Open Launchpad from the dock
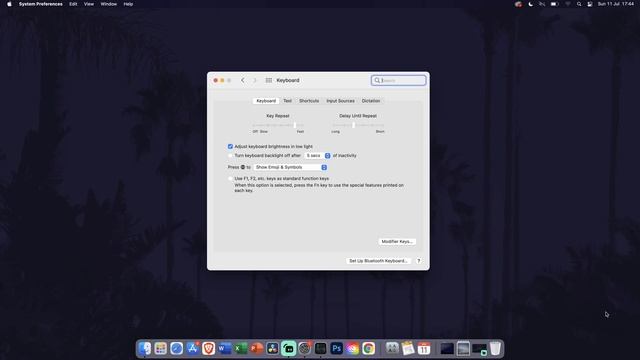This screenshot has height=360, width=640. pos(160,349)
